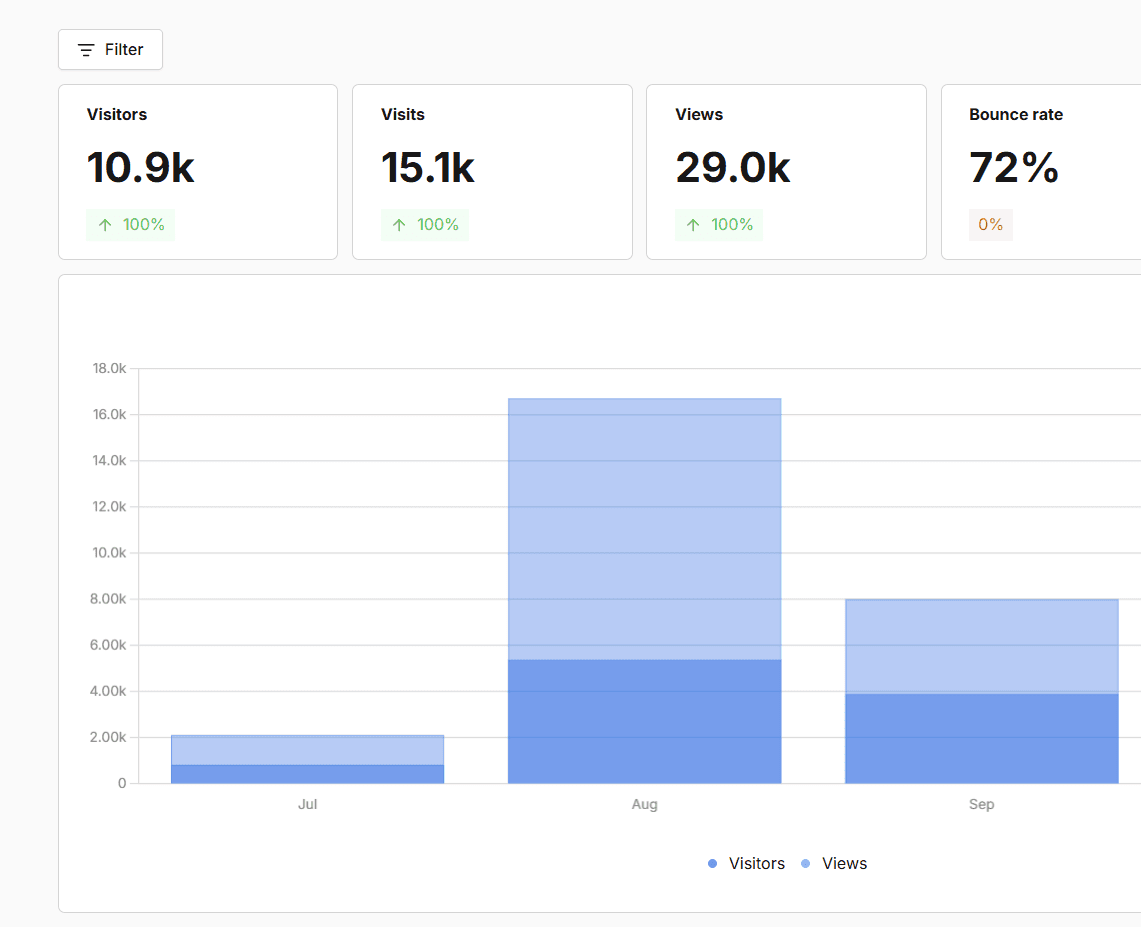The height and width of the screenshot is (927, 1141).
Task: Click the up arrow in Visits change badge
Action: click(x=399, y=225)
